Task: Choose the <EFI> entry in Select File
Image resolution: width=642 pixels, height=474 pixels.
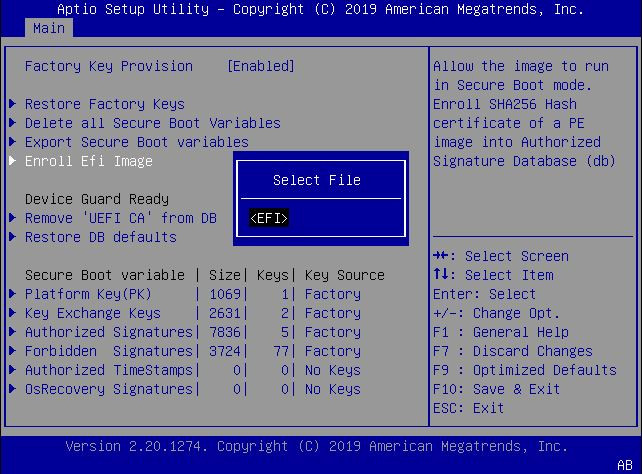Action: click(269, 218)
